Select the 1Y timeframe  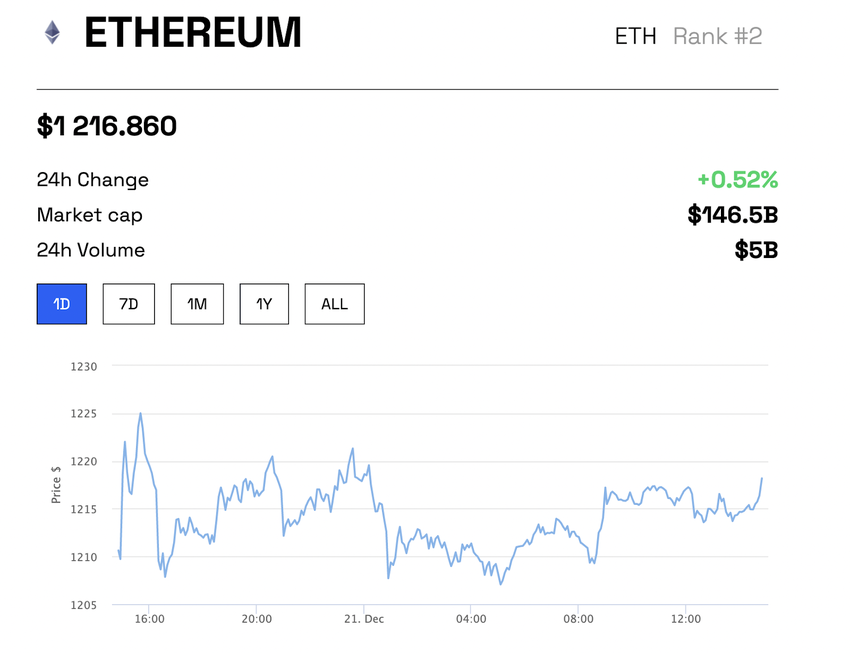[263, 304]
